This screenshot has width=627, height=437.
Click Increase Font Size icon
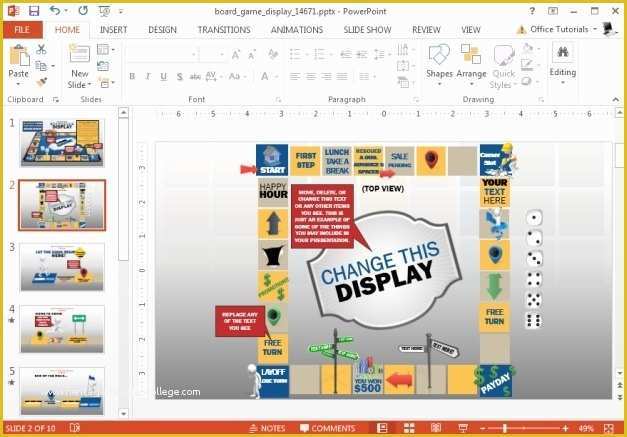click(x=236, y=55)
